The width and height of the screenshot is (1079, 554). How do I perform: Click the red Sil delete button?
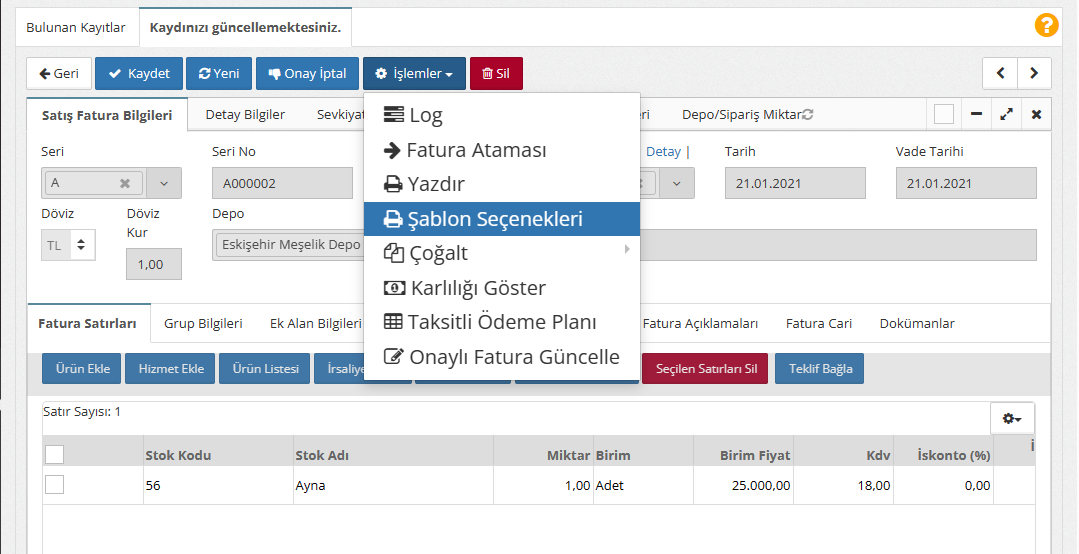point(496,73)
